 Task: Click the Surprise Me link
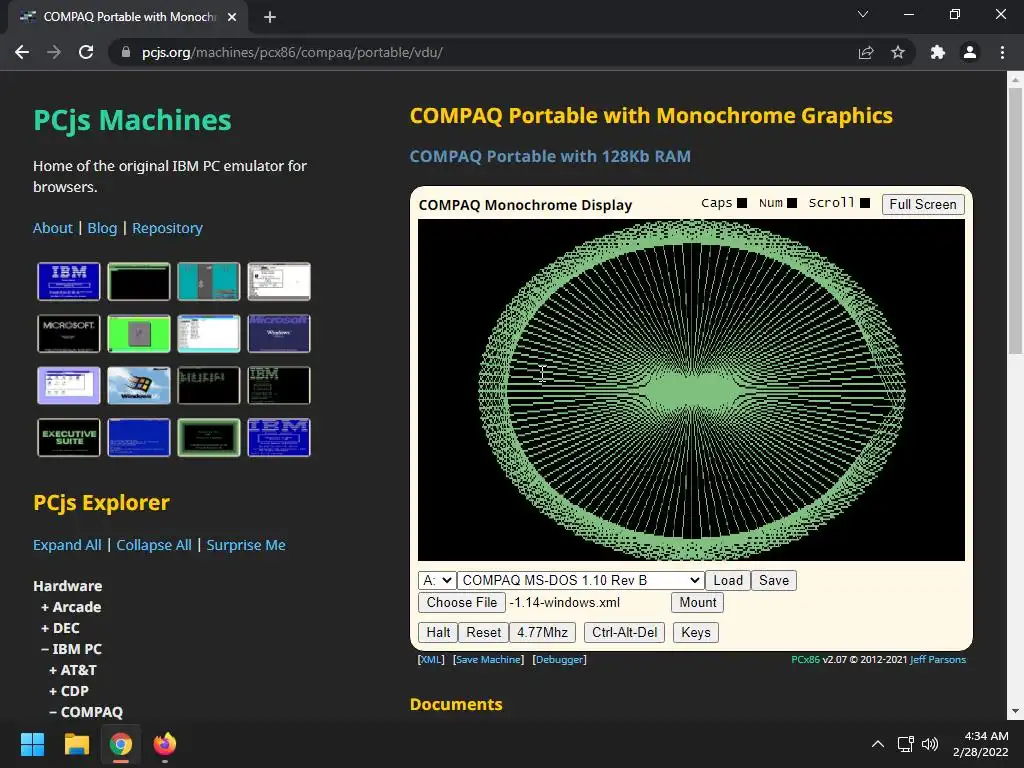click(246, 545)
